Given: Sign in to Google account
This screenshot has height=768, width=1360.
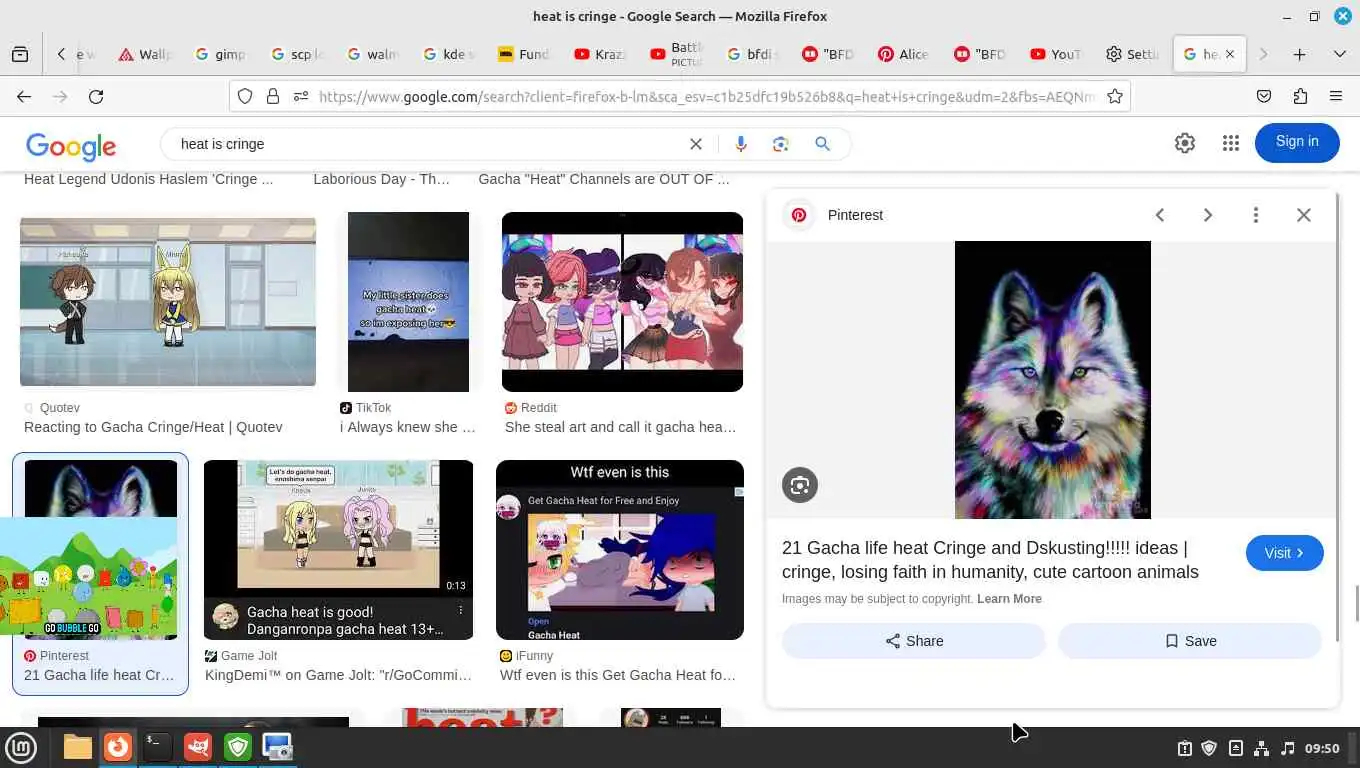Looking at the screenshot, I should click(1297, 142).
